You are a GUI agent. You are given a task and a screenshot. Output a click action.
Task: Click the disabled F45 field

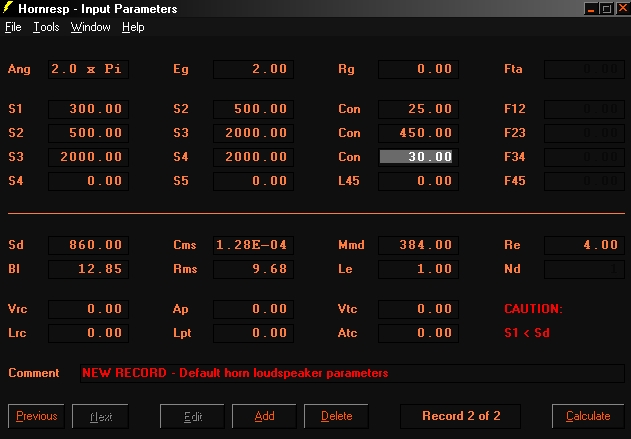click(x=584, y=181)
